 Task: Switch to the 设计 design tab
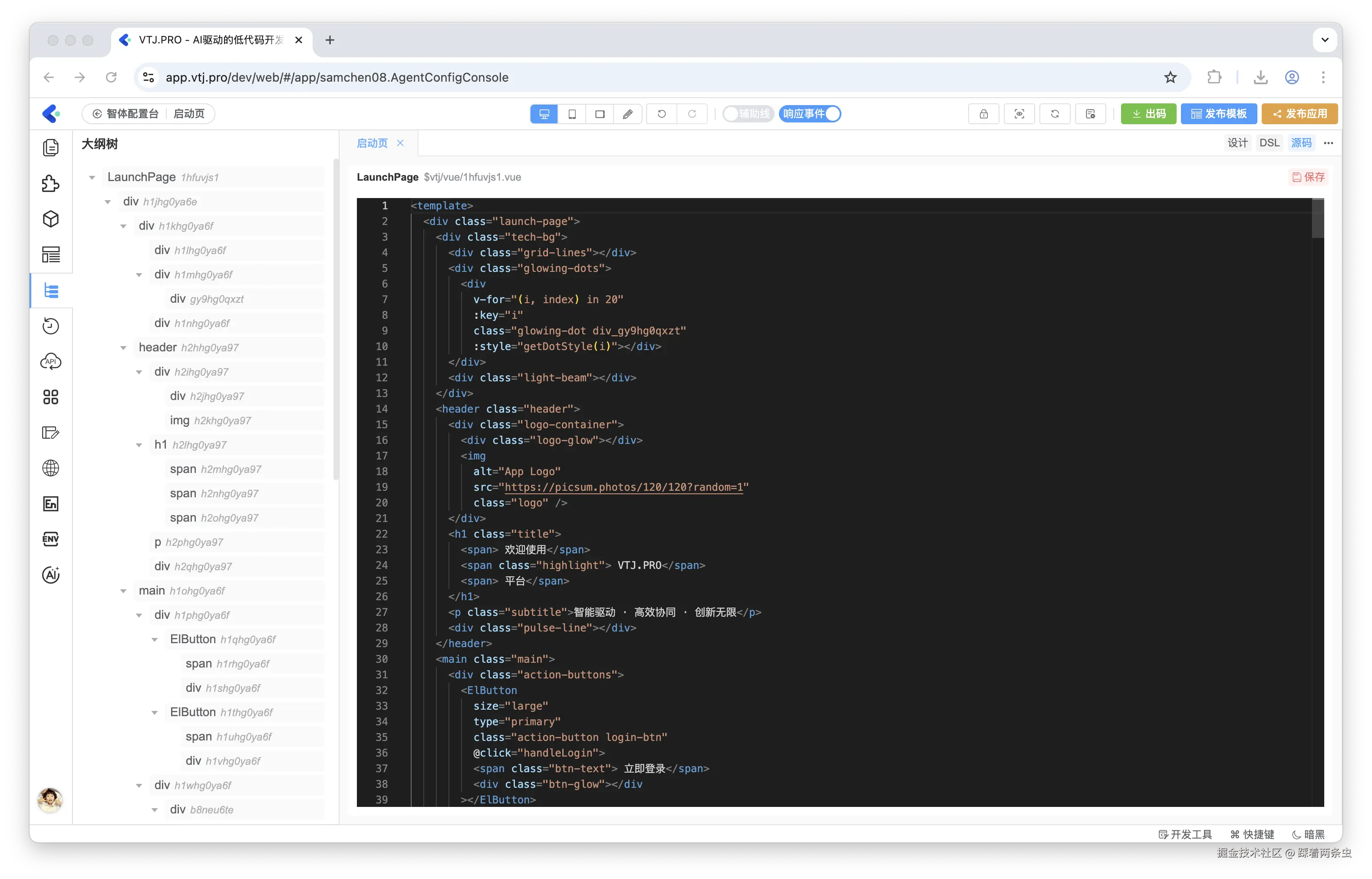pyautogui.click(x=1237, y=143)
